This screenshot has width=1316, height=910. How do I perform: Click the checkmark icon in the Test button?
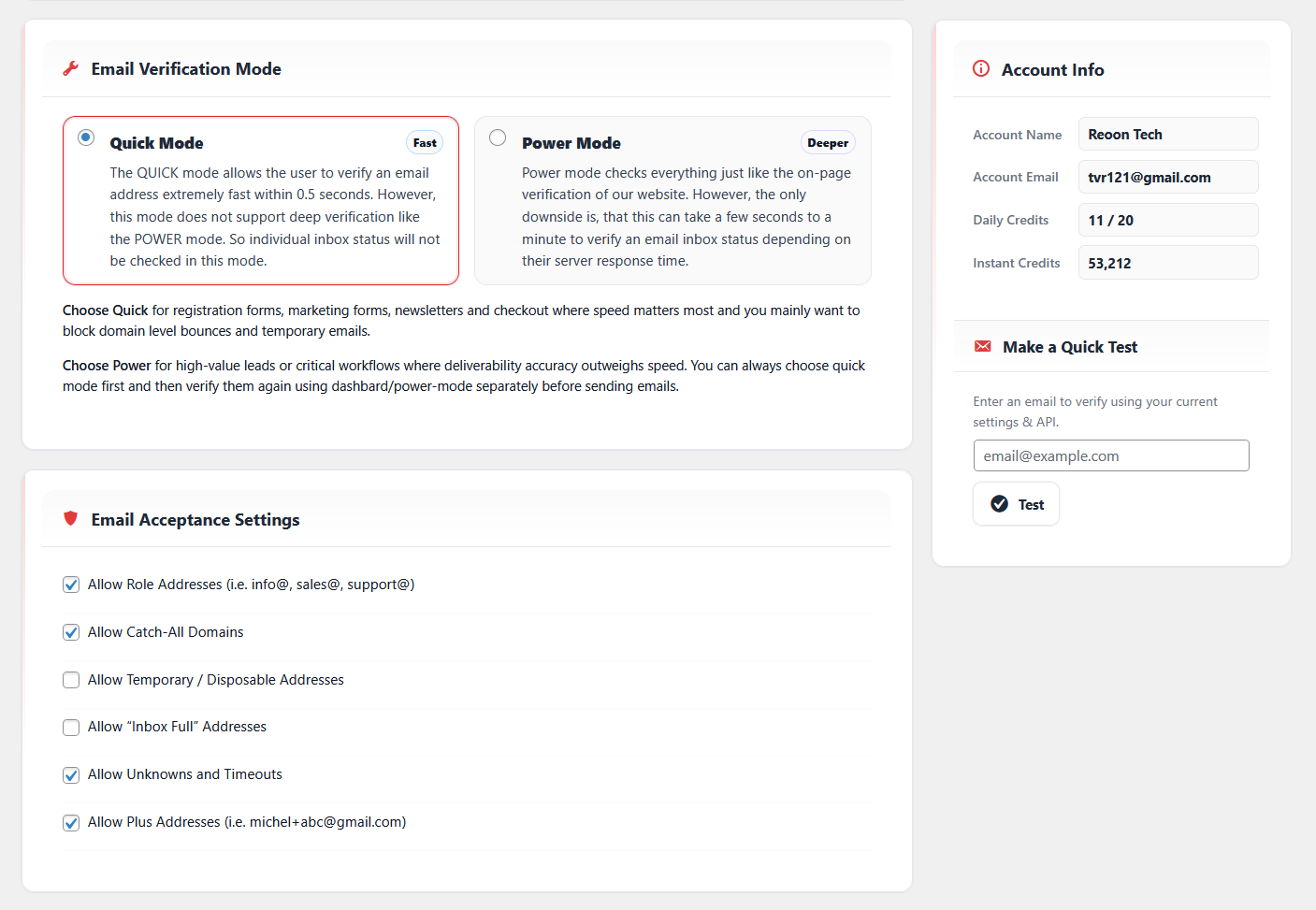point(1000,504)
